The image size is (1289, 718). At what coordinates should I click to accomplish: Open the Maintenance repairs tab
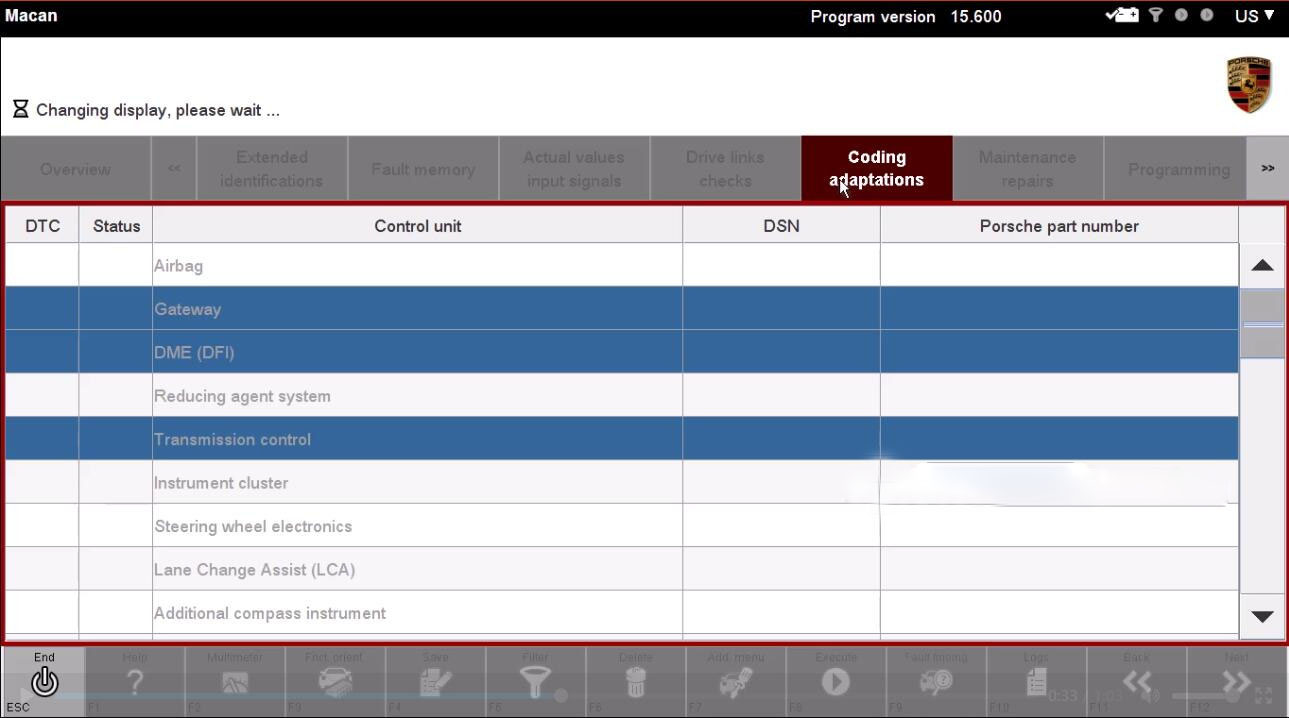point(1028,169)
